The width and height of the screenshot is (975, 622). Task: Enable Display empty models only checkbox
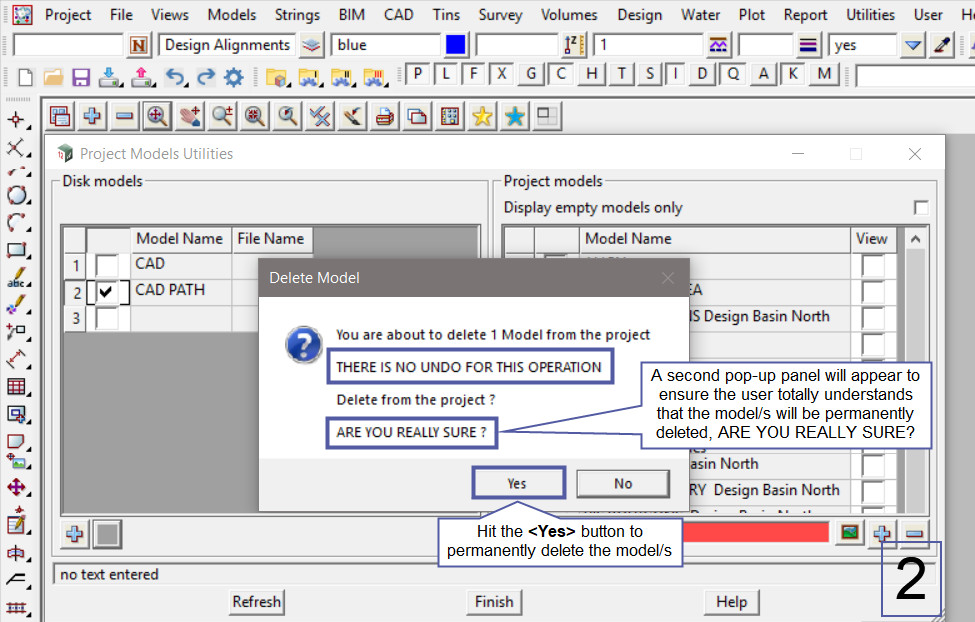click(x=921, y=207)
